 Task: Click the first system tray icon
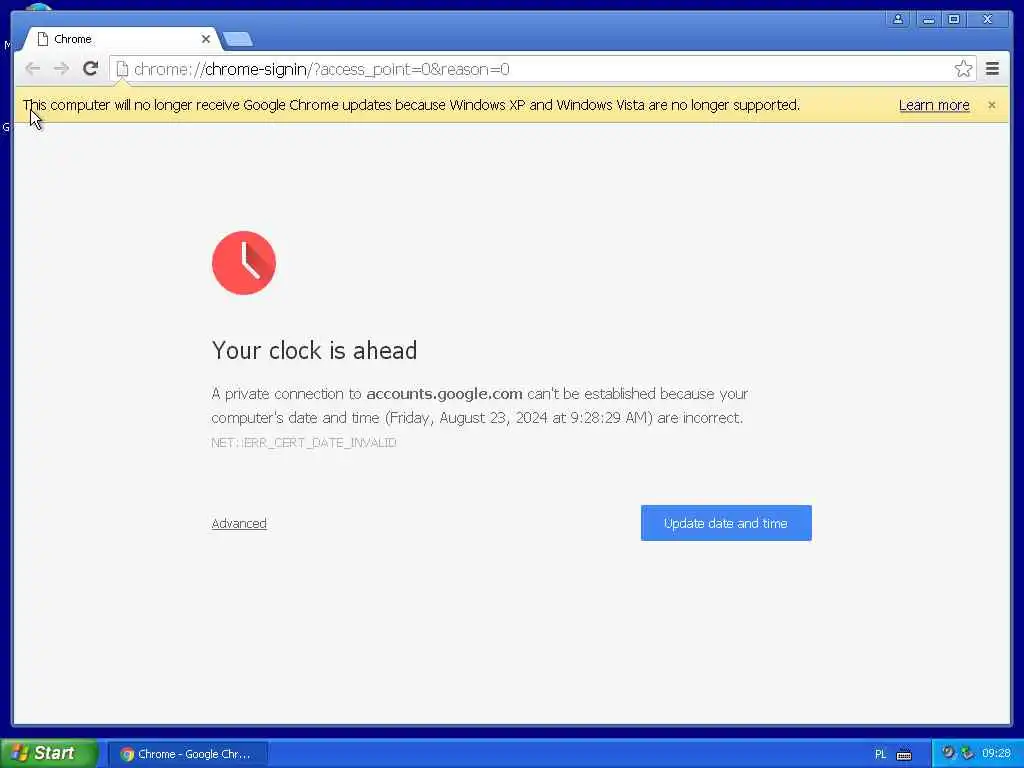(948, 753)
